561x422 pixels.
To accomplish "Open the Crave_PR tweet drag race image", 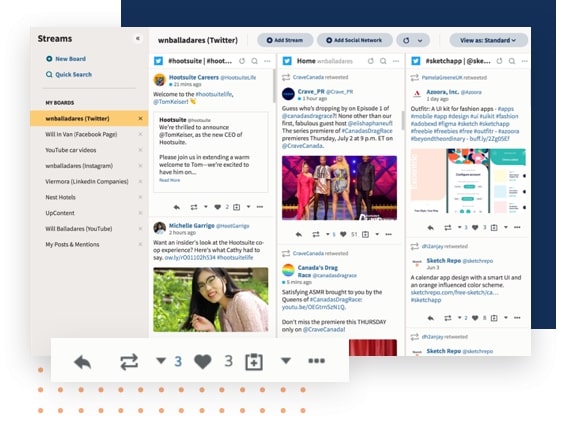I will point(339,188).
